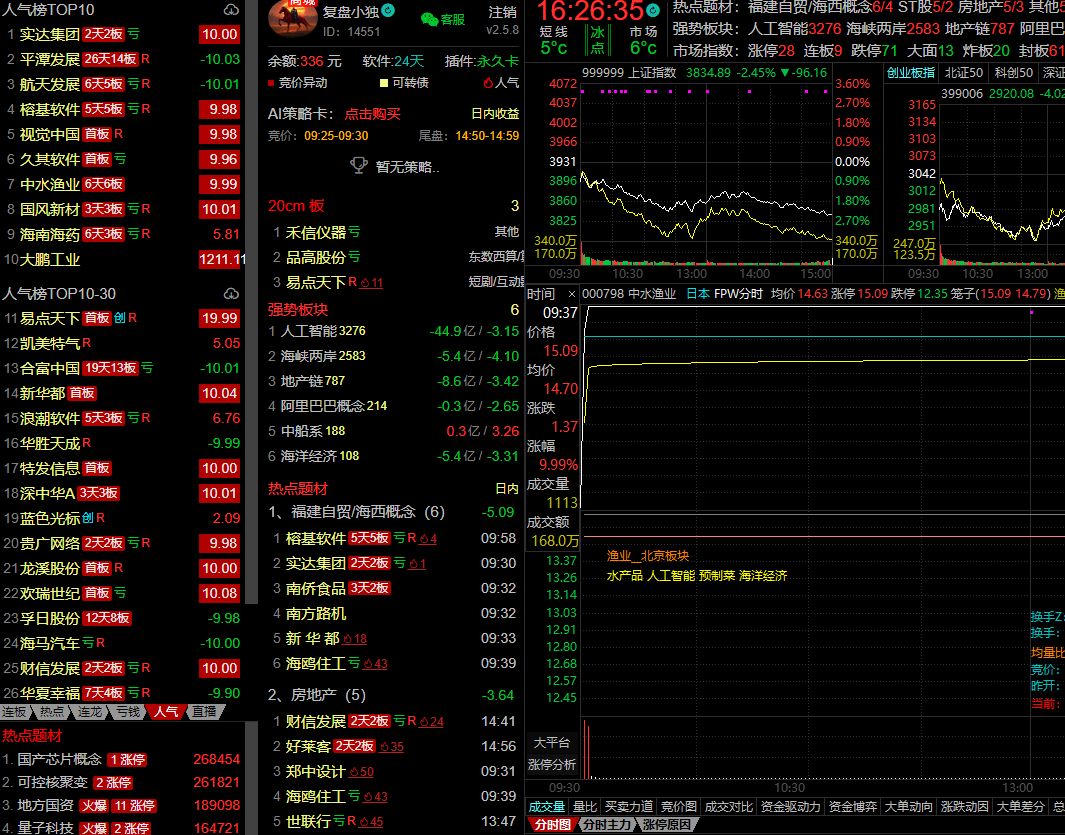Click the cloud download icon beside 人气榜TOP10-30
1065x835 pixels.
point(232,294)
